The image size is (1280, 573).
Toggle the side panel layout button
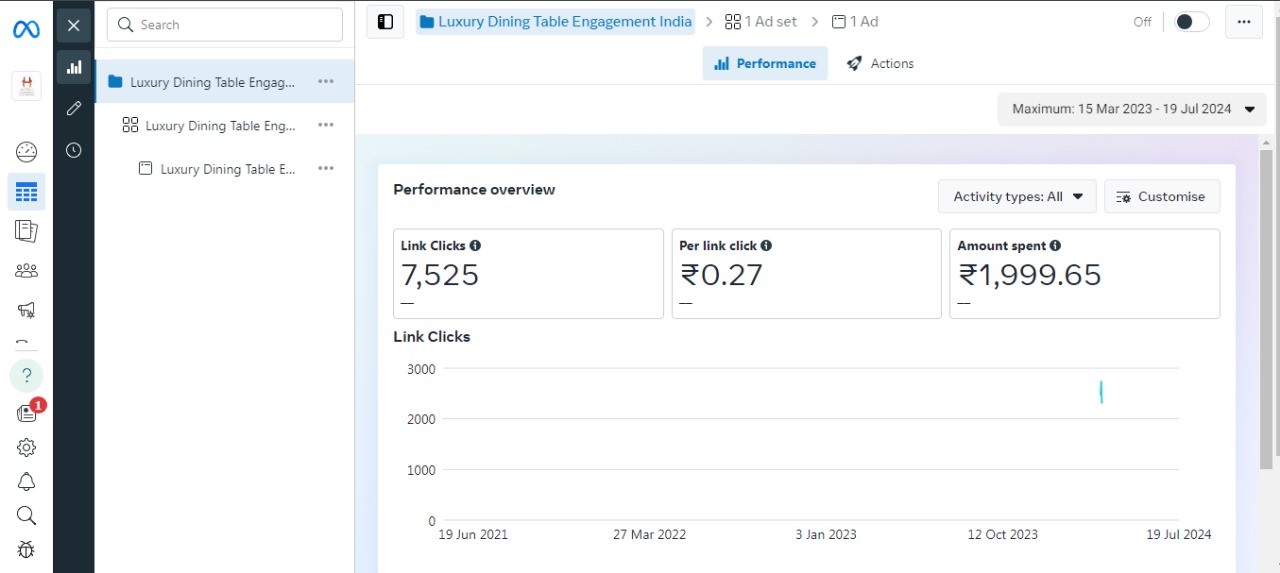pyautogui.click(x=386, y=22)
